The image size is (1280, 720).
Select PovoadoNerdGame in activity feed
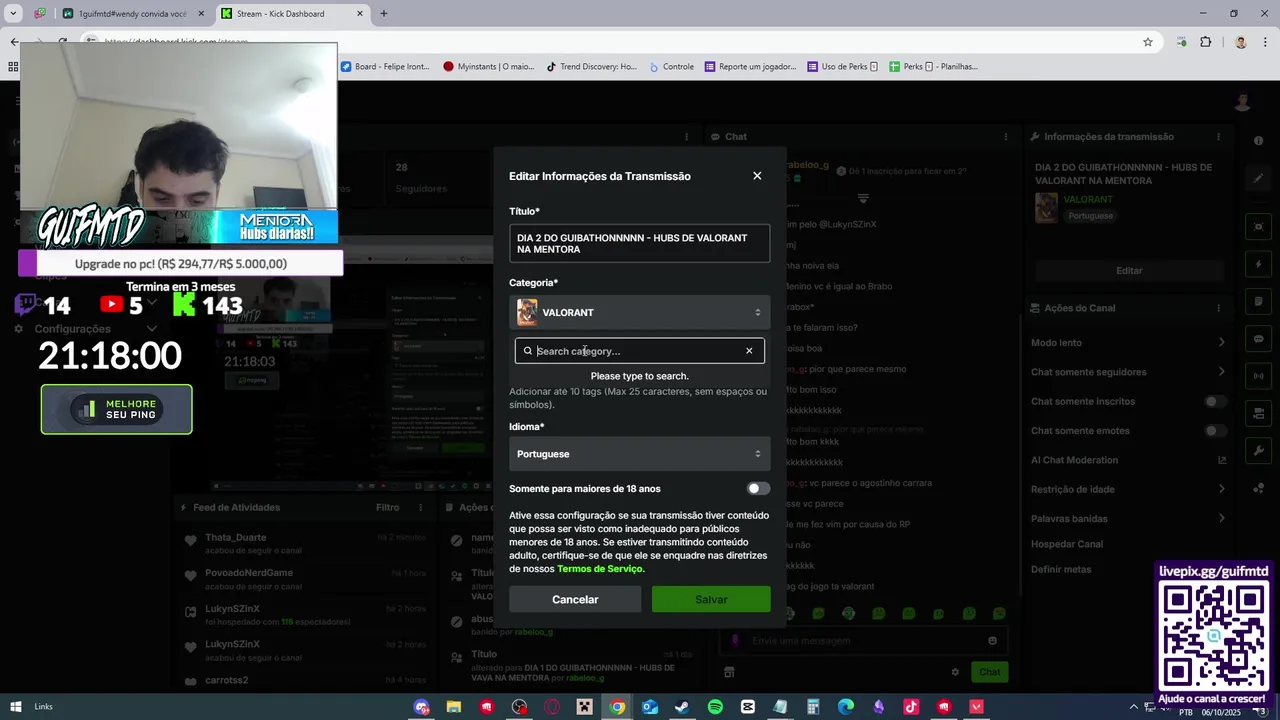pyautogui.click(x=249, y=573)
